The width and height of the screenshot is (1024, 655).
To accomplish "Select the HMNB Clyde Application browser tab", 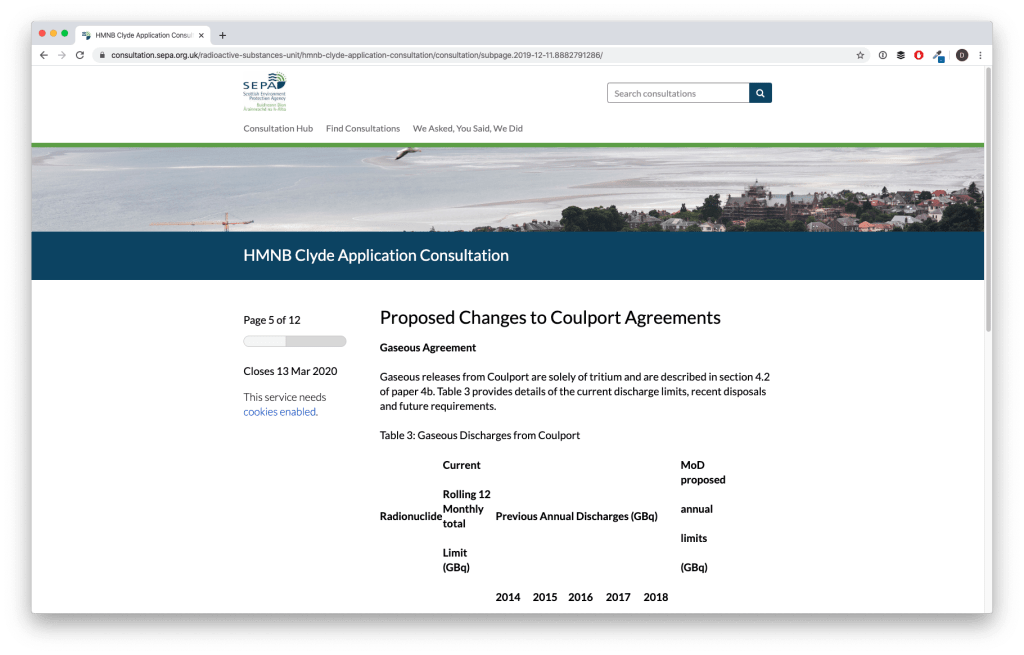I will [143, 35].
